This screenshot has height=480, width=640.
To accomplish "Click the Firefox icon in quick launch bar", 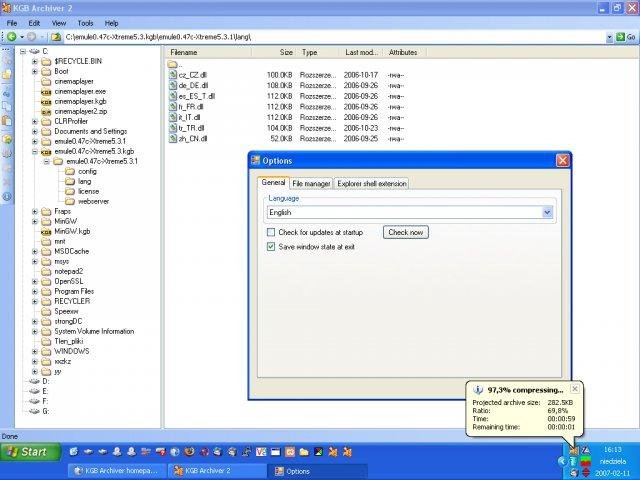I will pyautogui.click(x=189, y=452).
